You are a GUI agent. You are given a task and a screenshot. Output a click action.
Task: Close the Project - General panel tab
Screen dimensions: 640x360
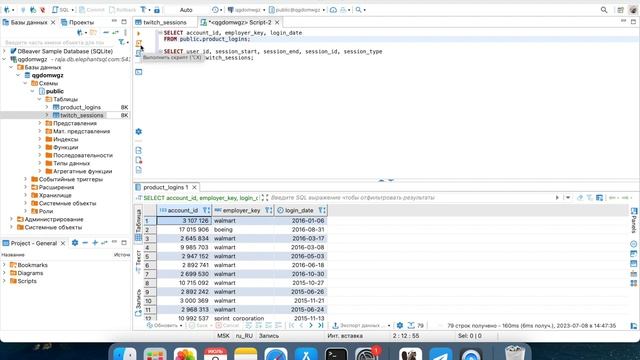(63, 243)
